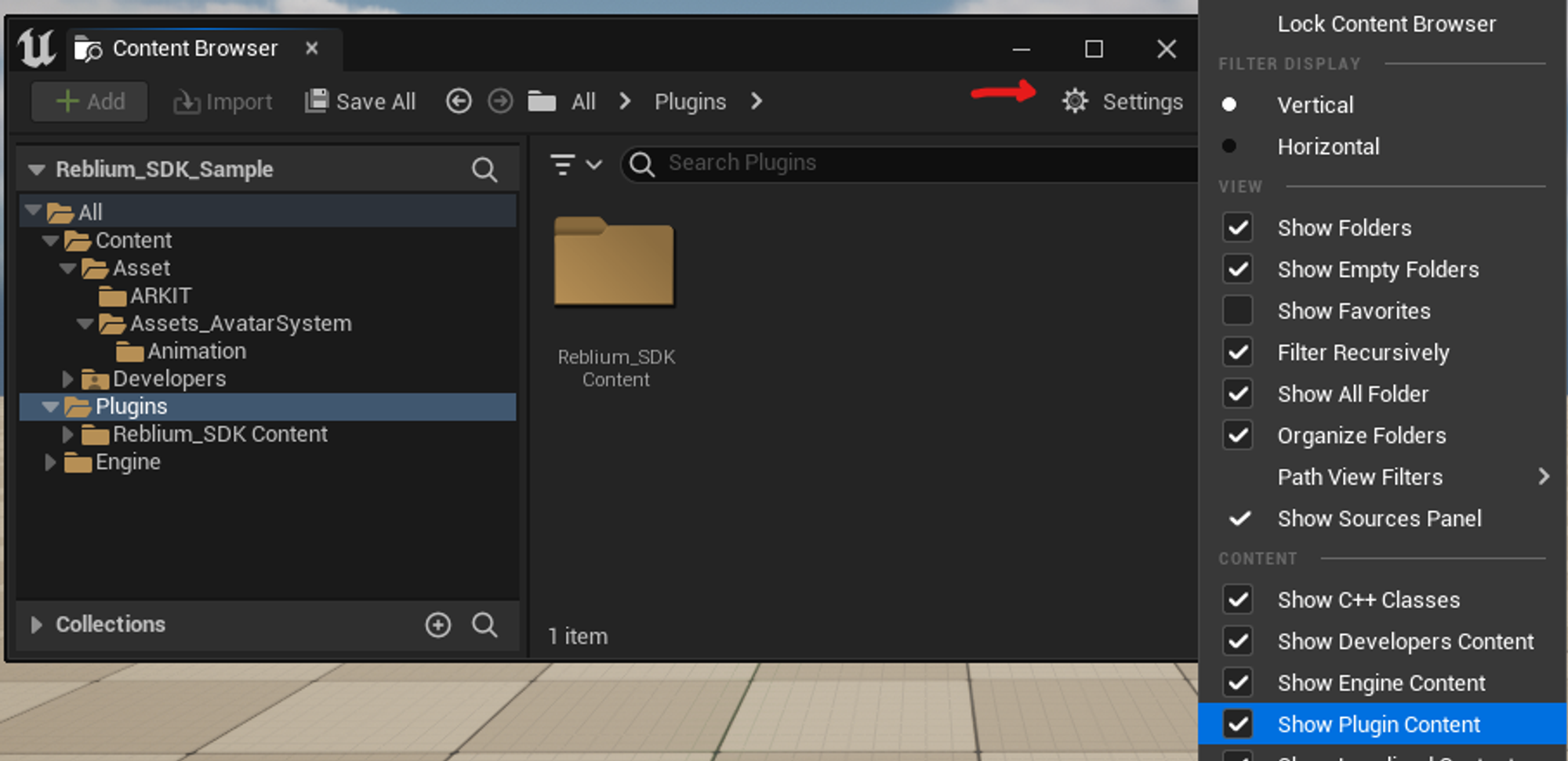Open the Reblium_SDK Content folder thumbnail
Screen dimensions: 1568x761
coord(615,262)
